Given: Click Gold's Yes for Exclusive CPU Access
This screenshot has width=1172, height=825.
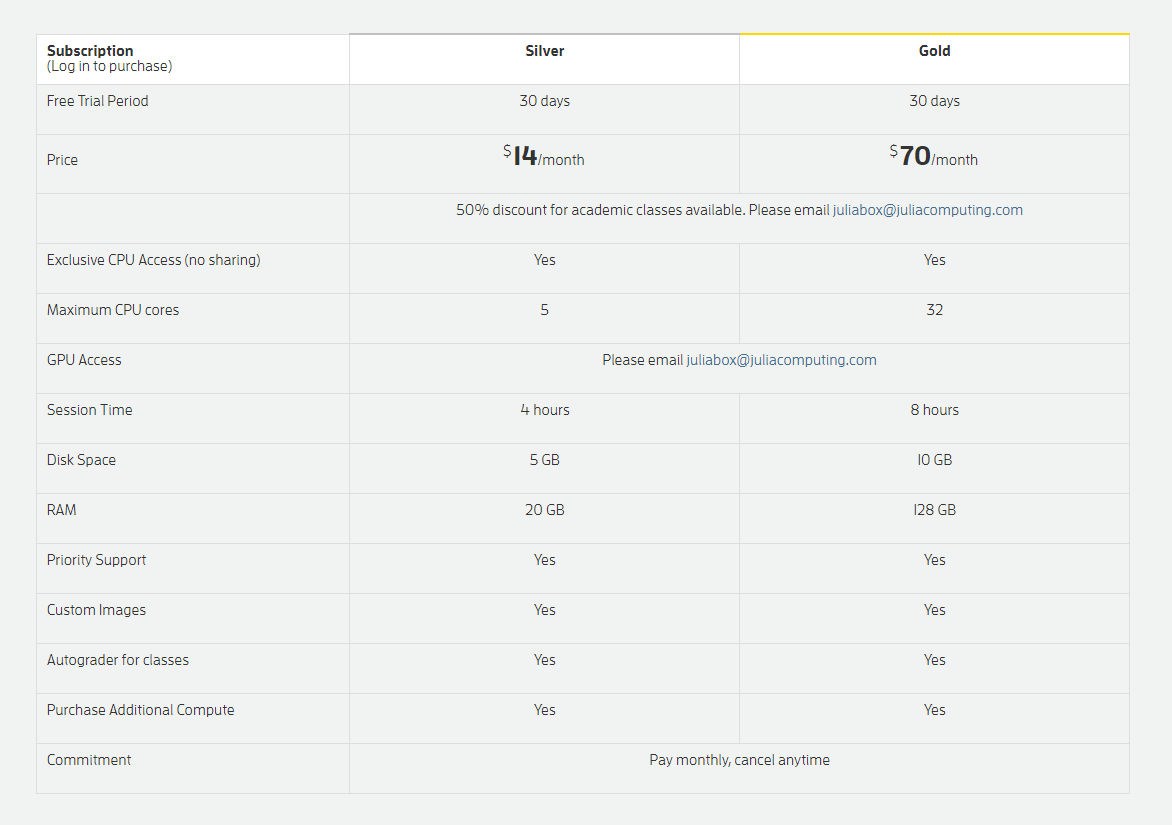Looking at the screenshot, I should point(934,260).
